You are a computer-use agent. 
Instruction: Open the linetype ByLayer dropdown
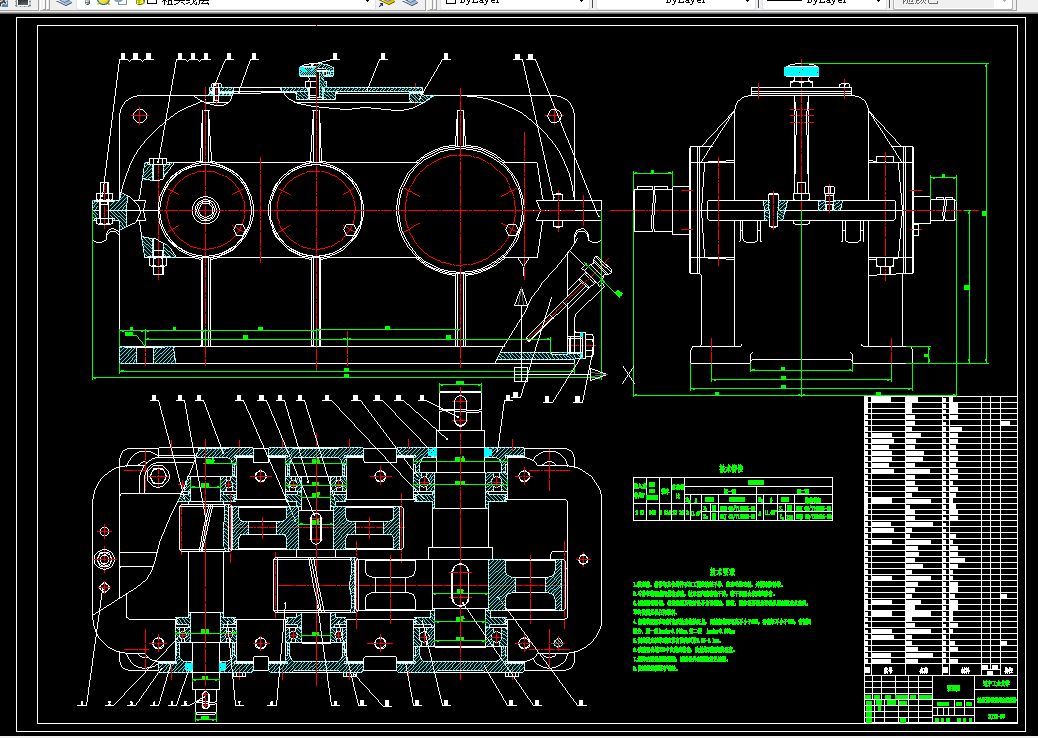click(x=675, y=2)
